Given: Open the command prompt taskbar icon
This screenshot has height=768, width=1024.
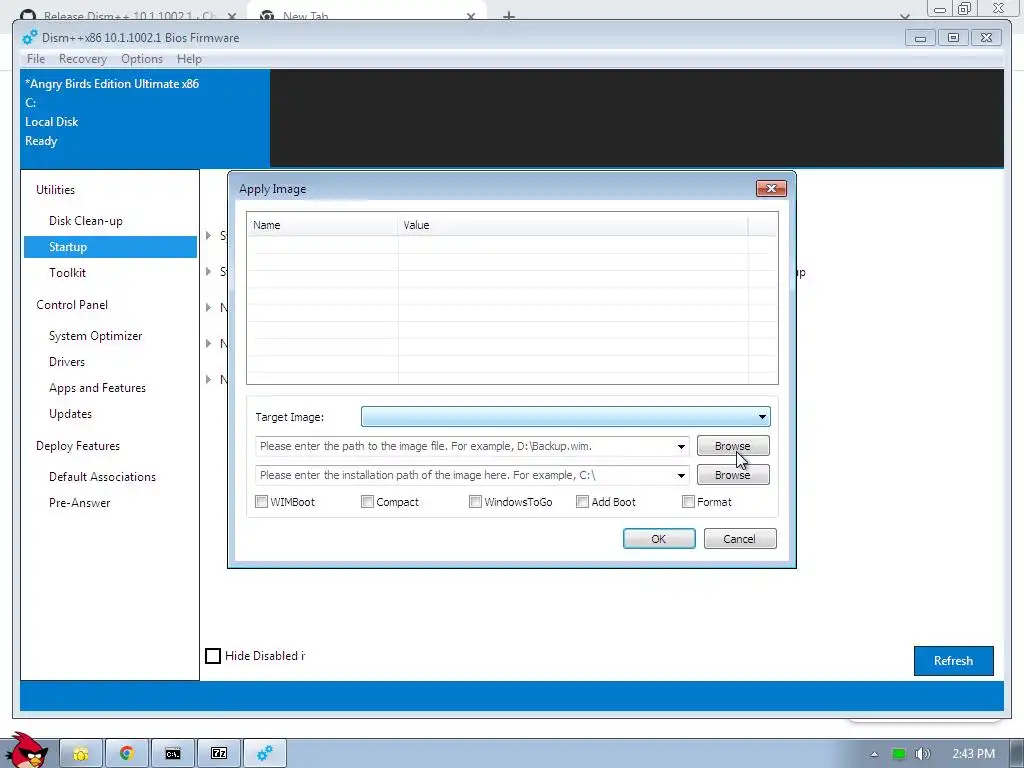Looking at the screenshot, I should point(172,754).
